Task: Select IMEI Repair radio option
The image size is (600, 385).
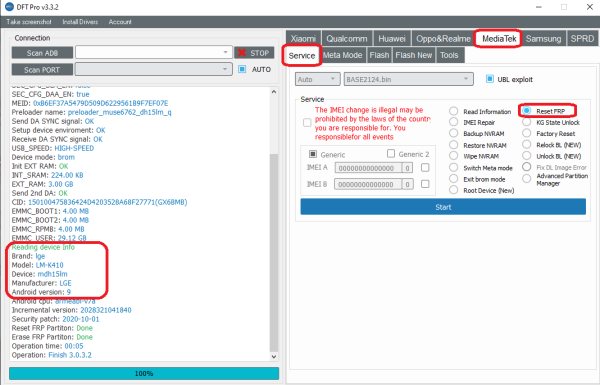Action: [453, 122]
